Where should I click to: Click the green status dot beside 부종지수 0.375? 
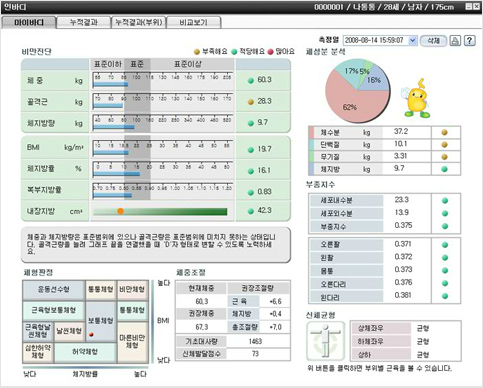coord(445,226)
